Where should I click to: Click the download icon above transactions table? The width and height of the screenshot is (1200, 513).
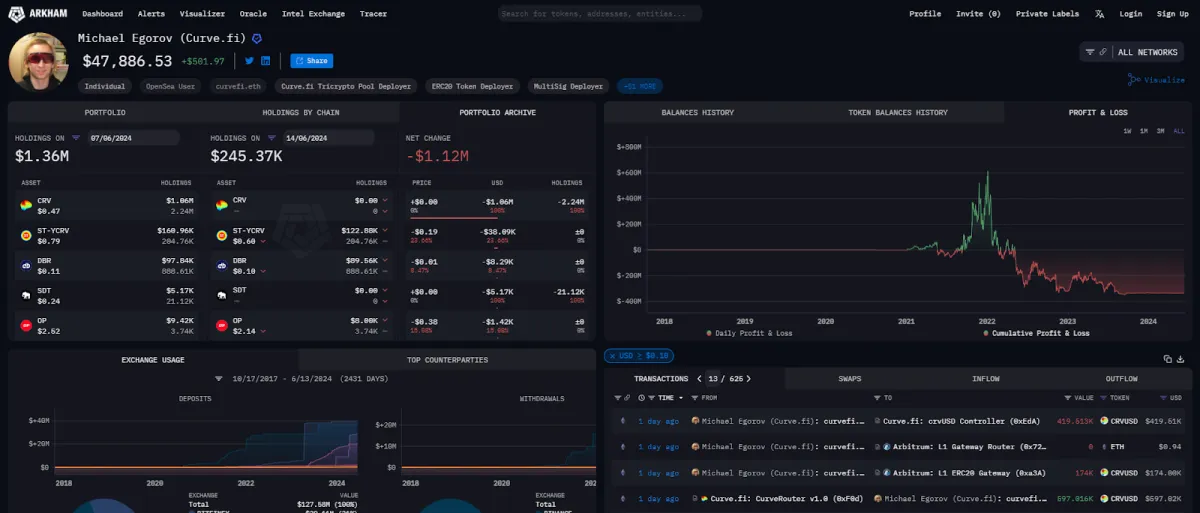(x=1181, y=358)
